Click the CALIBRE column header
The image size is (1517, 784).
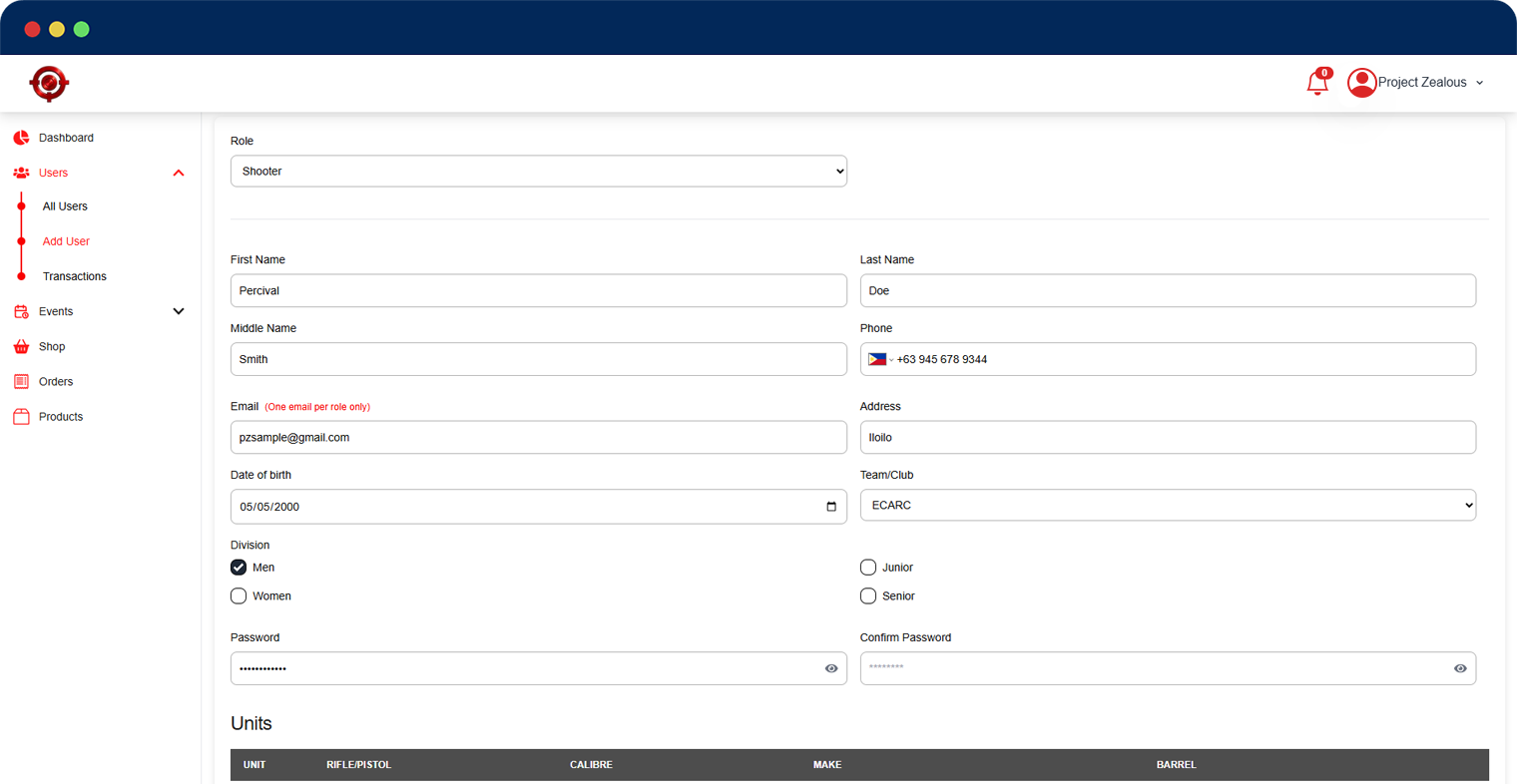tap(591, 765)
